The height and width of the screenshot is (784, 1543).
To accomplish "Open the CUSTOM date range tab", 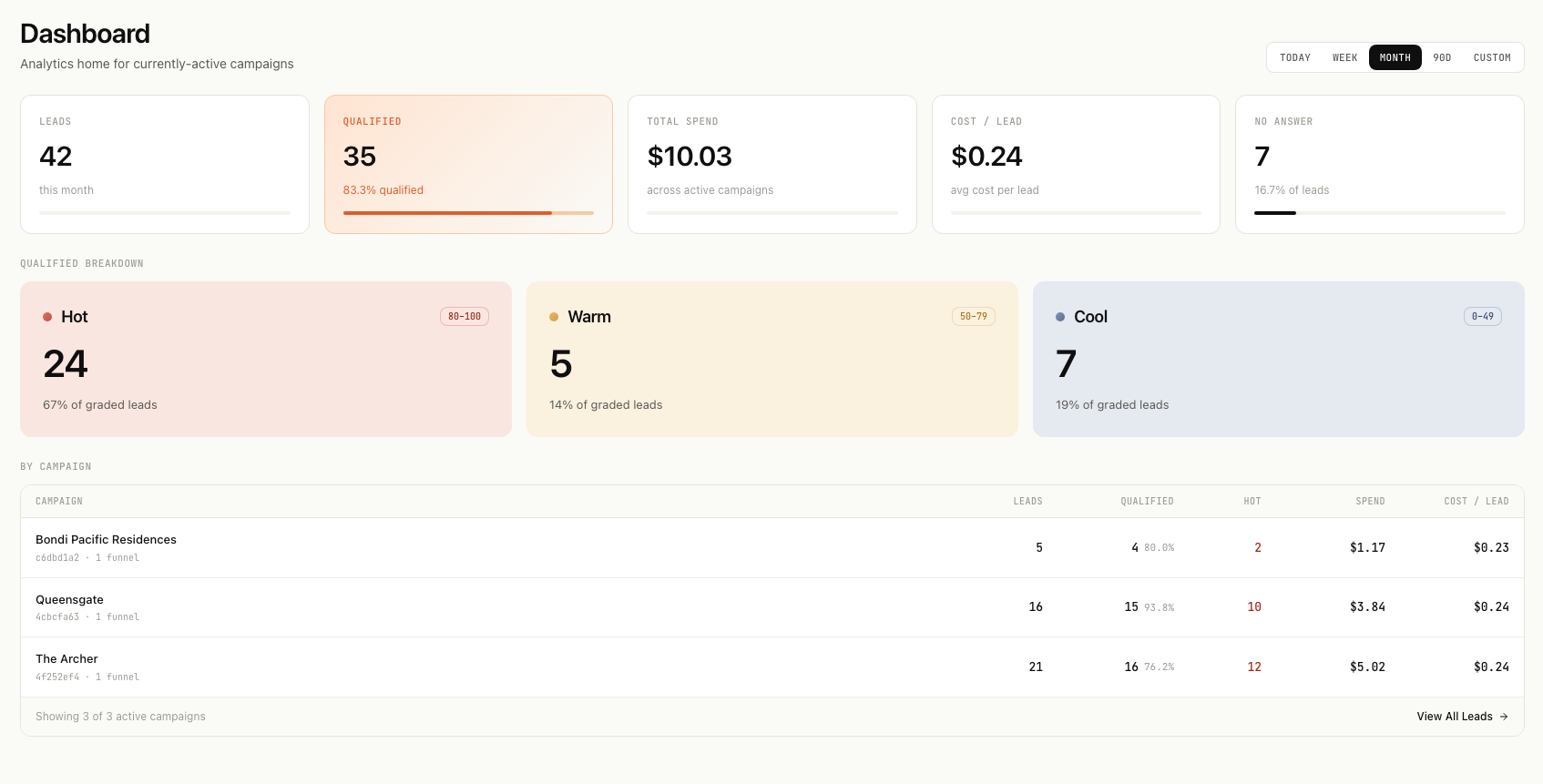I will [1492, 57].
